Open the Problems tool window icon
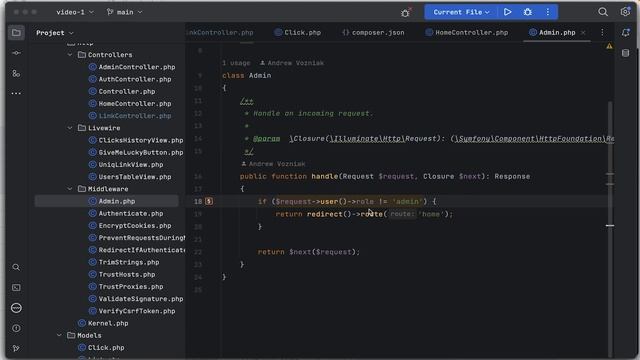The width and height of the screenshot is (640, 360). 16,328
